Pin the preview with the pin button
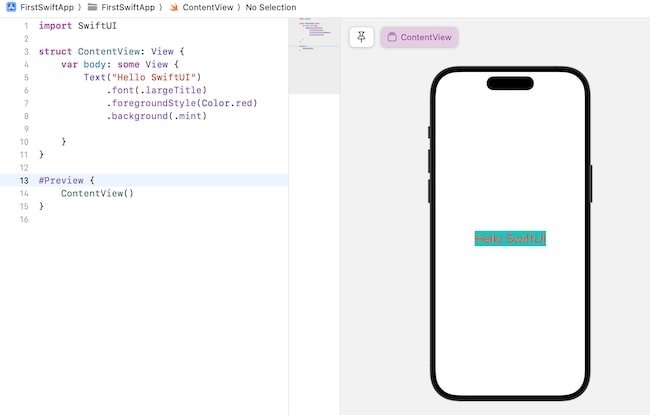 pos(361,37)
